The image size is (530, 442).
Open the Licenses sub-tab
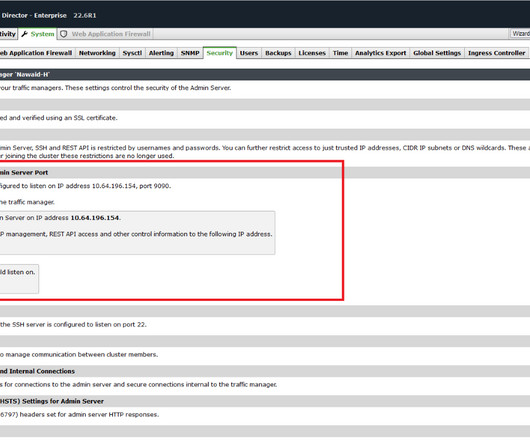coord(312,53)
